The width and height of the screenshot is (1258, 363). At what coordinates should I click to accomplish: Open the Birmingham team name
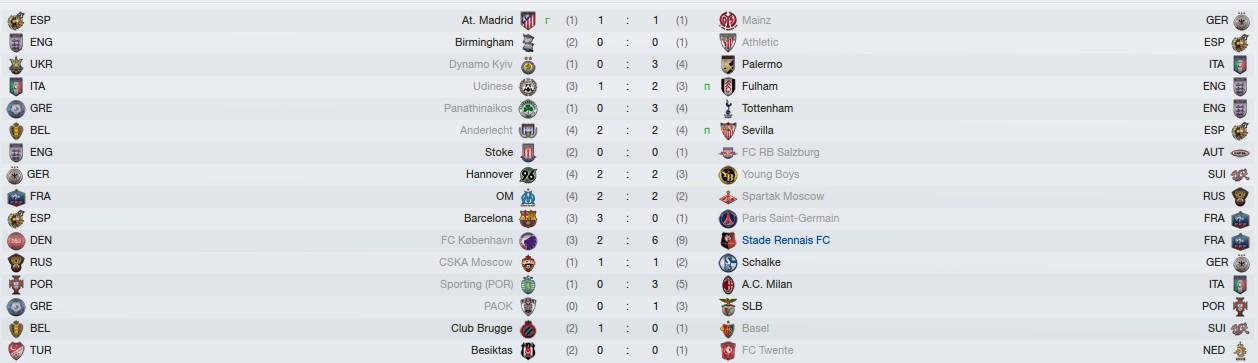(x=484, y=42)
